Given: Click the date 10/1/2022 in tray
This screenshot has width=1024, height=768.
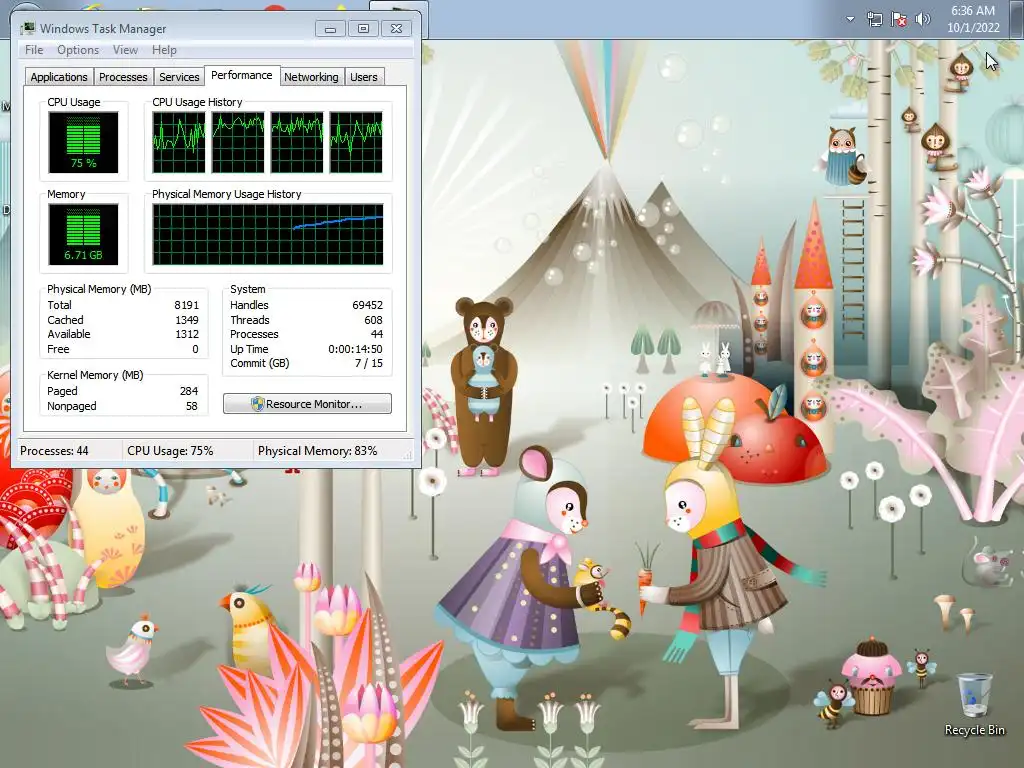Looking at the screenshot, I should coord(973,27).
